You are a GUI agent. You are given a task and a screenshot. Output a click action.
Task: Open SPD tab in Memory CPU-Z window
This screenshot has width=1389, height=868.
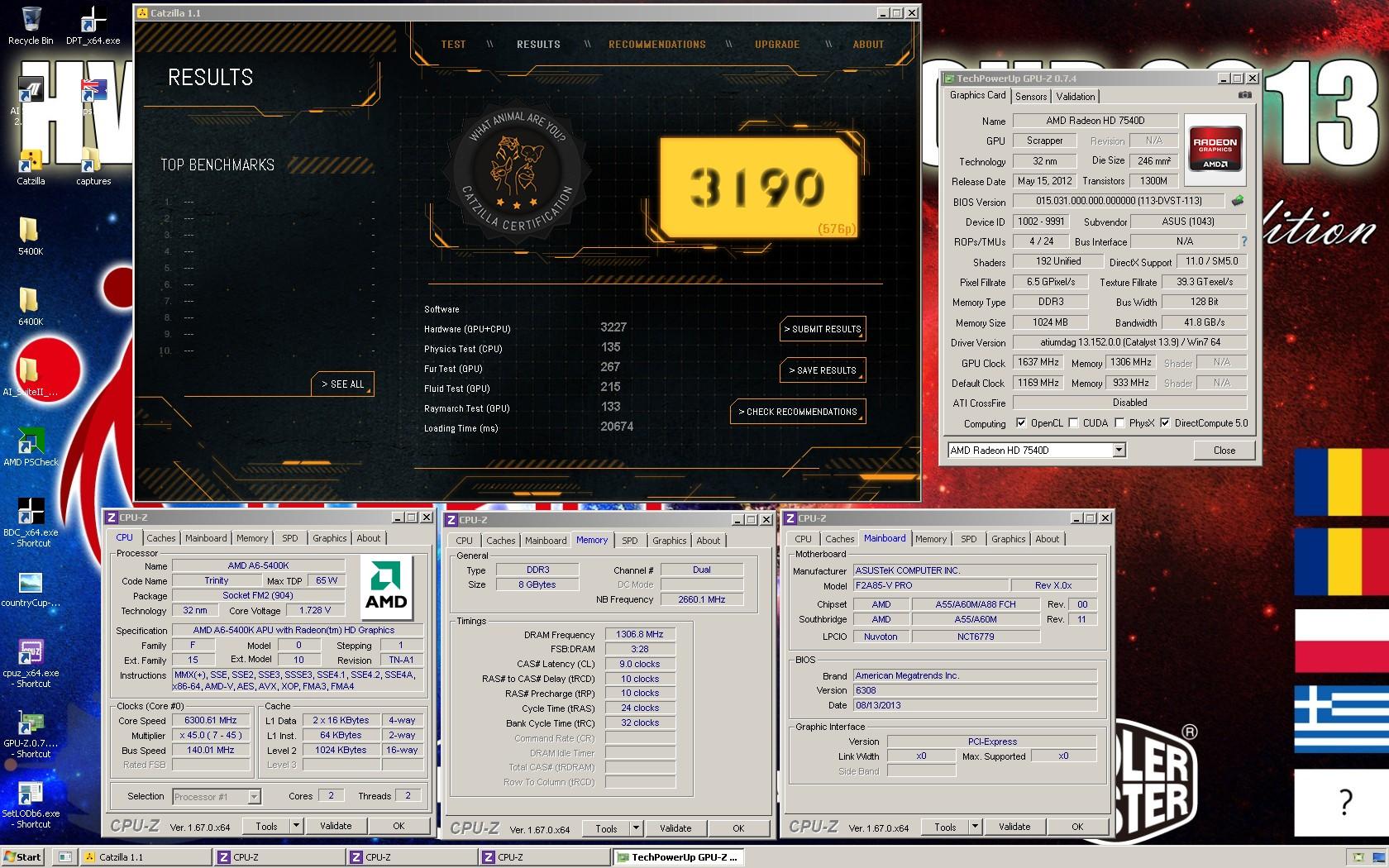[x=630, y=541]
